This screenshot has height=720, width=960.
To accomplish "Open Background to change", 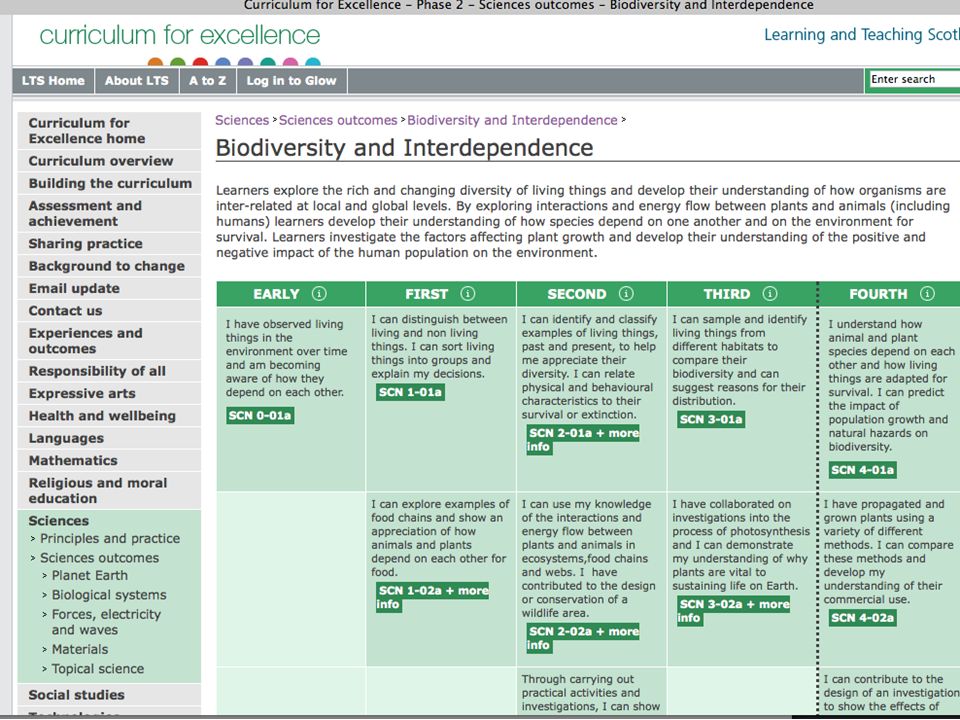I will (109, 266).
